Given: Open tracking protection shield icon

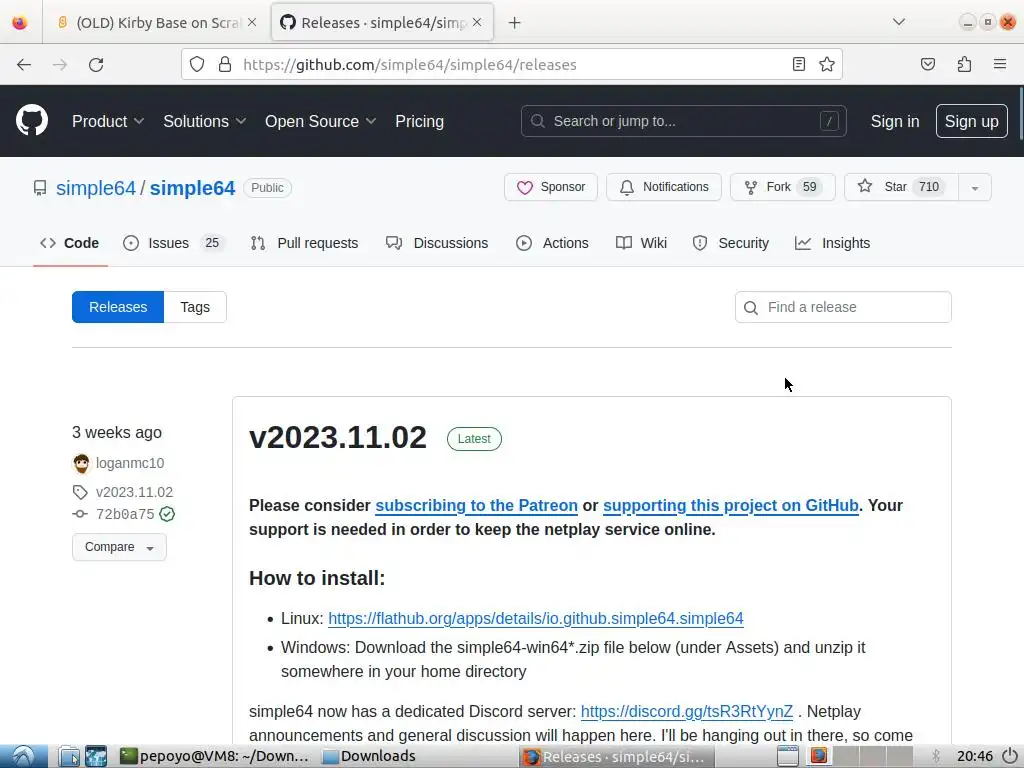Looking at the screenshot, I should pos(197,64).
